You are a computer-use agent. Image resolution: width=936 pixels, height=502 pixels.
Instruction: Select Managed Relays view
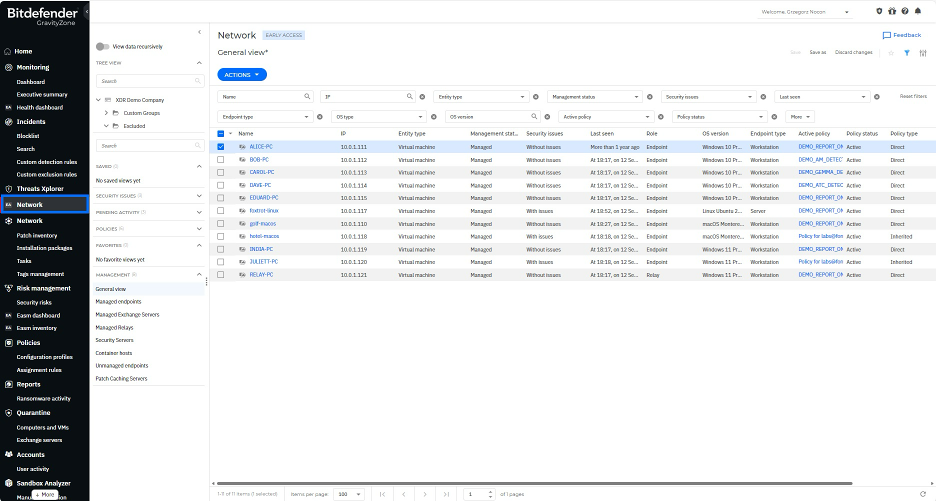point(114,328)
